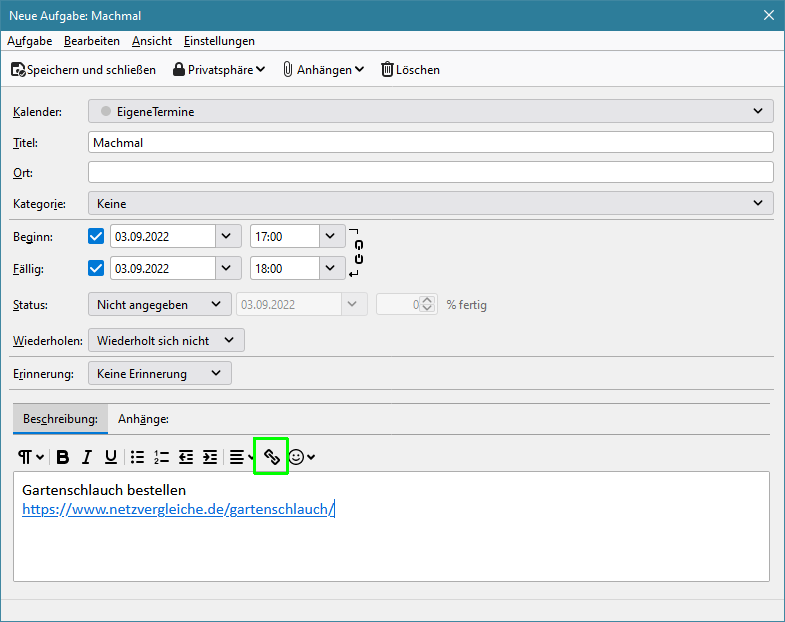Increase indent of the text
The height and width of the screenshot is (622, 785).
click(x=210, y=457)
